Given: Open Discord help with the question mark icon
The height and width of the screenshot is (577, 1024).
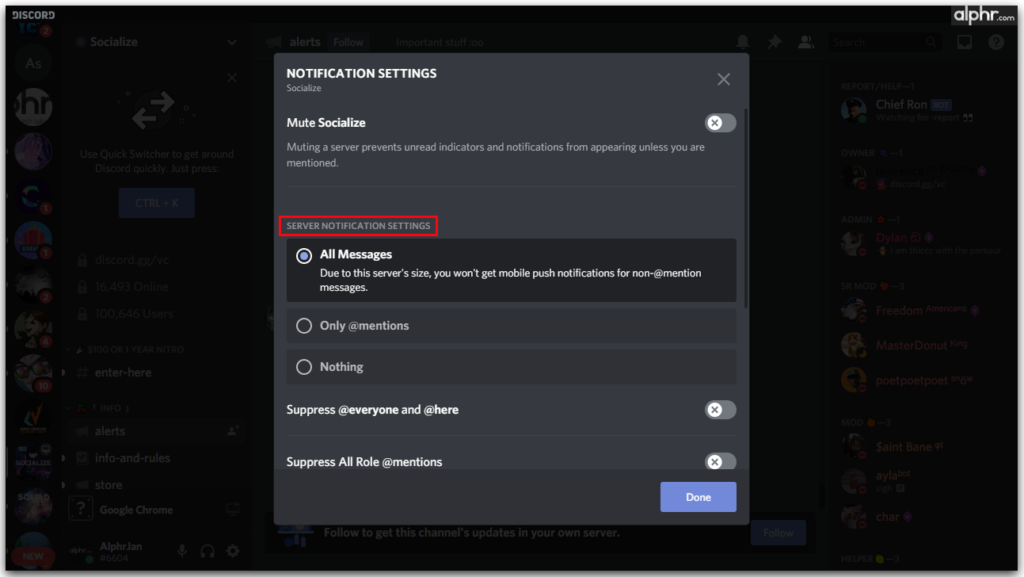Looking at the screenshot, I should coord(996,42).
